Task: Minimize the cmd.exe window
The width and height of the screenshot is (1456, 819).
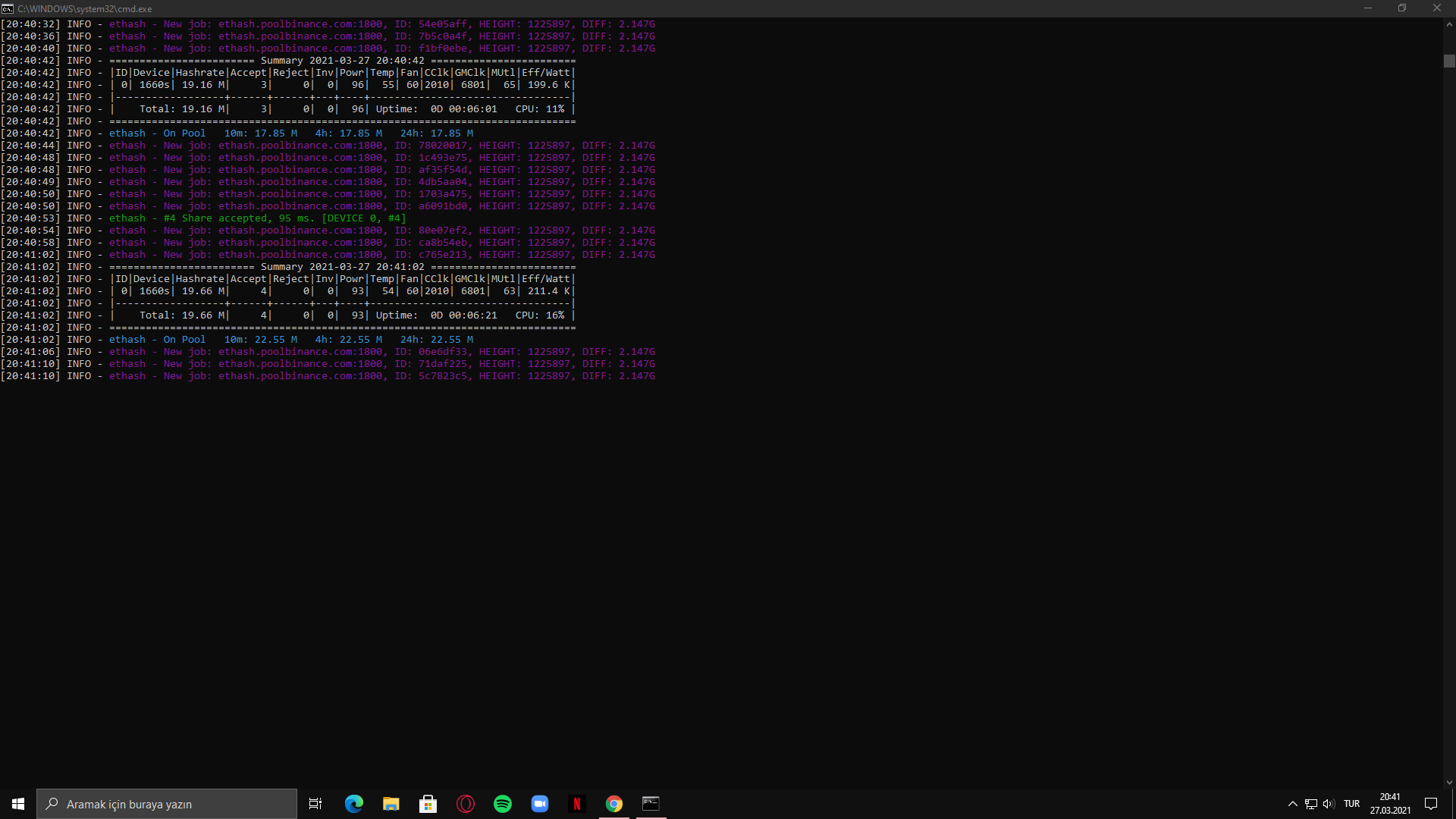Action: tap(1368, 8)
